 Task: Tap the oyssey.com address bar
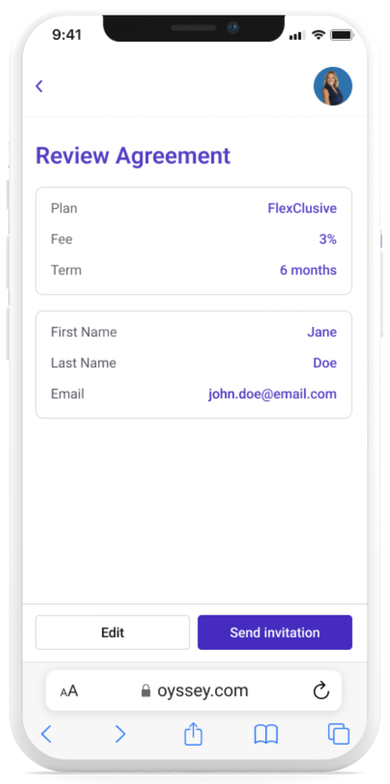(x=194, y=690)
